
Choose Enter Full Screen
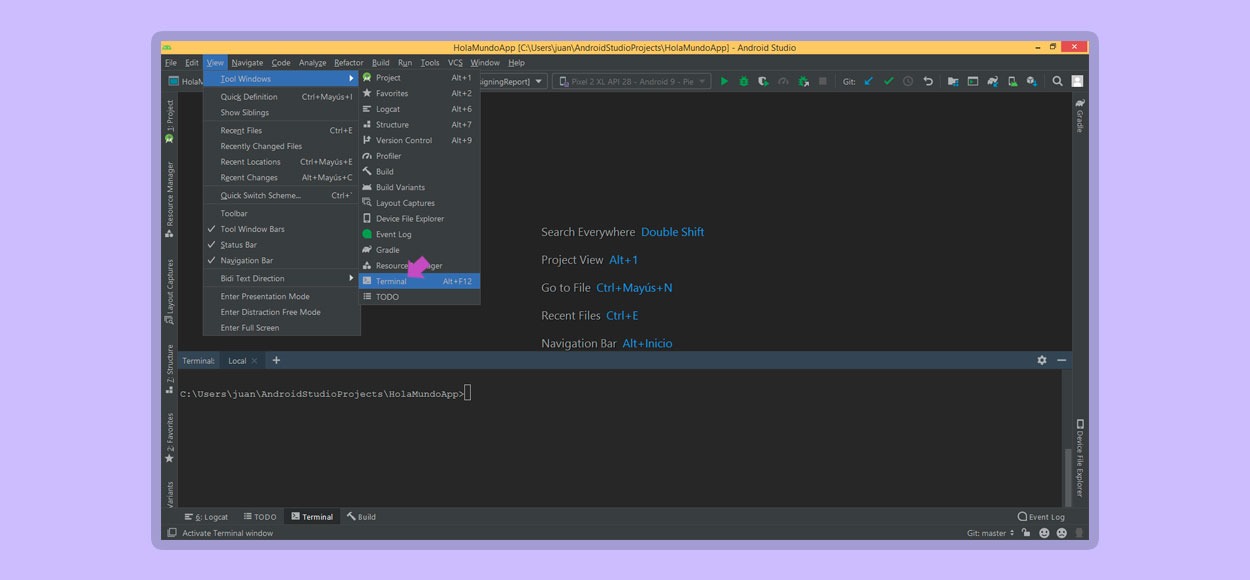point(281,328)
